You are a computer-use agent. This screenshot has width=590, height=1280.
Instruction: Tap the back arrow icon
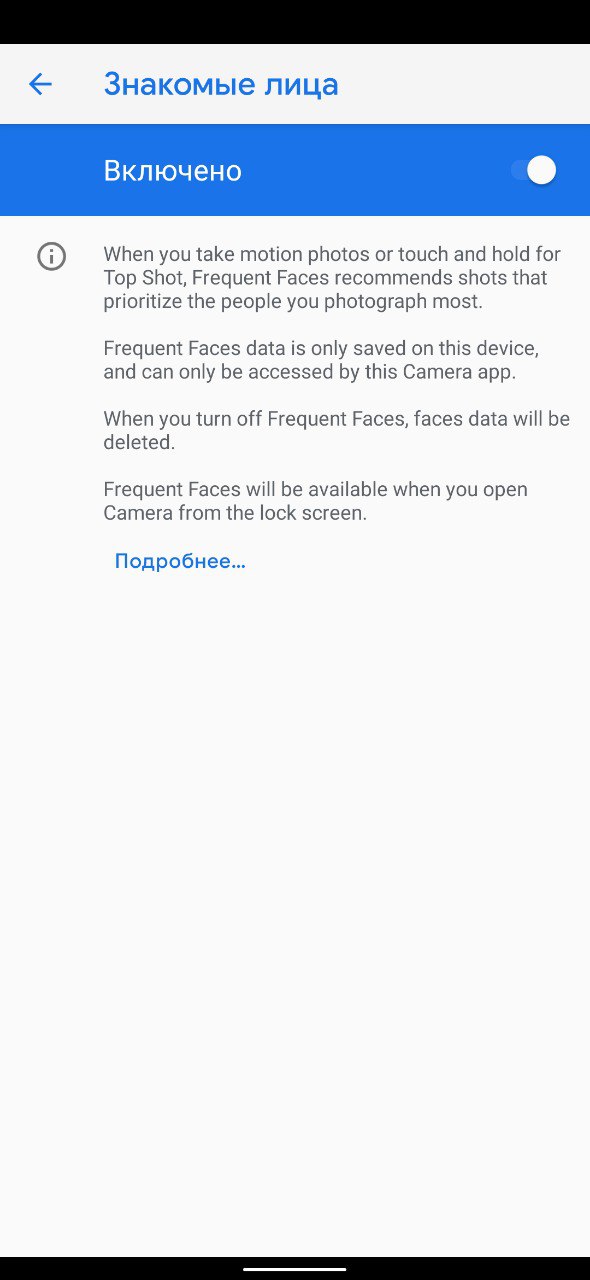point(40,84)
